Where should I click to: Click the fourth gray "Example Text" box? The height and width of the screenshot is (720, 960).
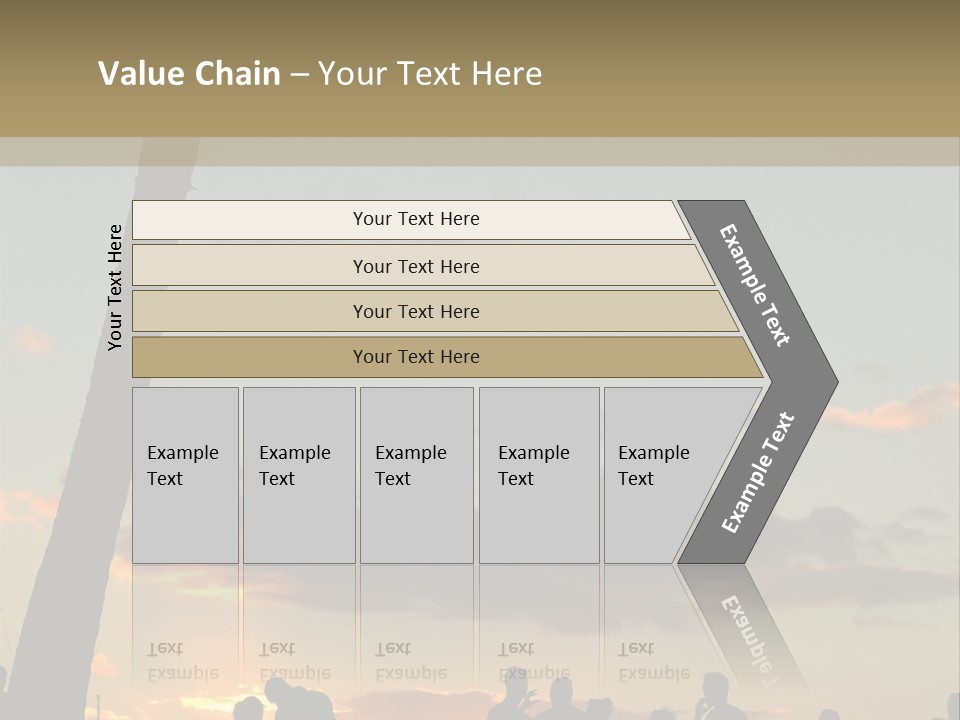538,475
